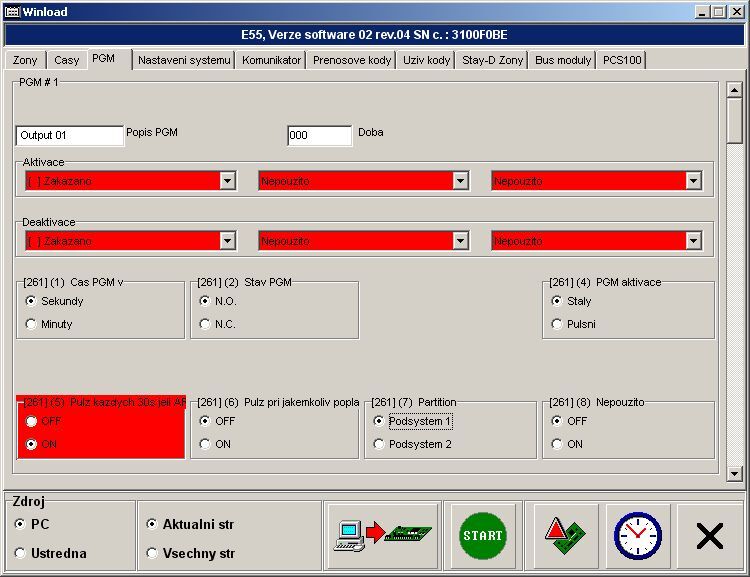Click the Popis PGM text field
The image size is (750, 577).
(69, 135)
